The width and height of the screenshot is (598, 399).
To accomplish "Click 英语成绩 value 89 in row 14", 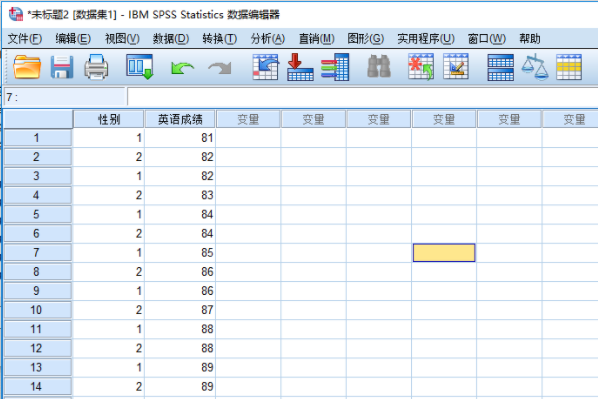I will pos(180,386).
